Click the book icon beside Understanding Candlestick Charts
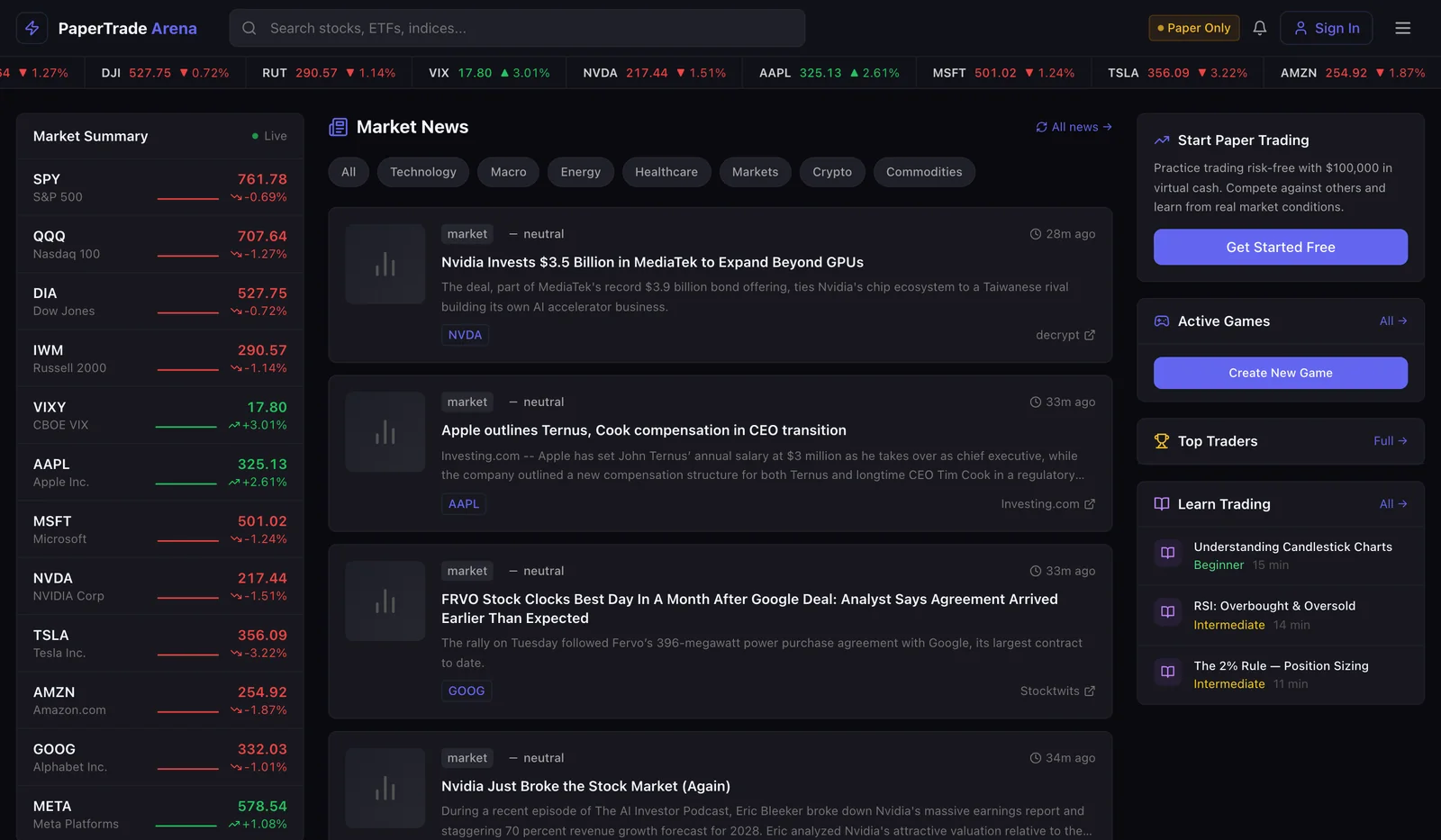The width and height of the screenshot is (1441, 840). pos(1168,553)
